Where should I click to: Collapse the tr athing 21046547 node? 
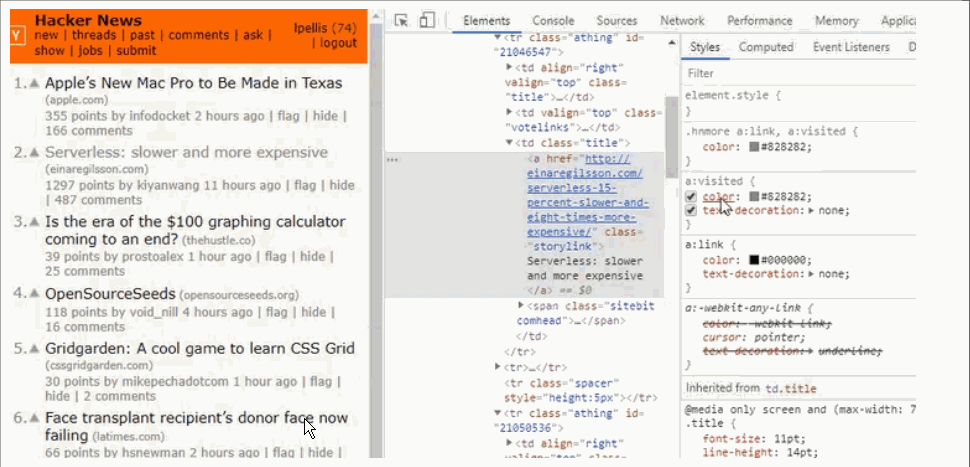pyautogui.click(x=497, y=38)
